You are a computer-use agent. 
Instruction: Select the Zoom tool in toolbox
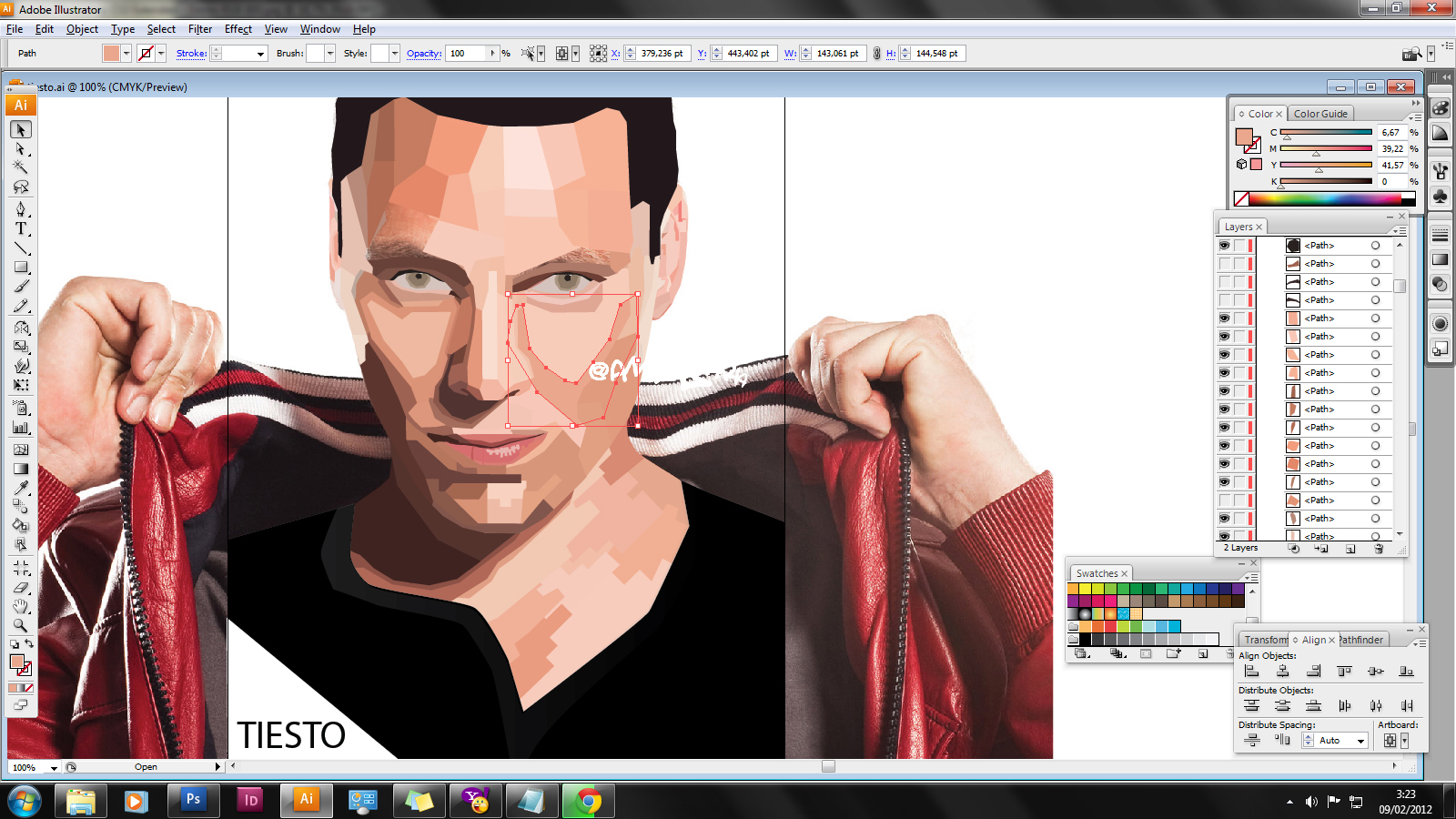point(21,625)
